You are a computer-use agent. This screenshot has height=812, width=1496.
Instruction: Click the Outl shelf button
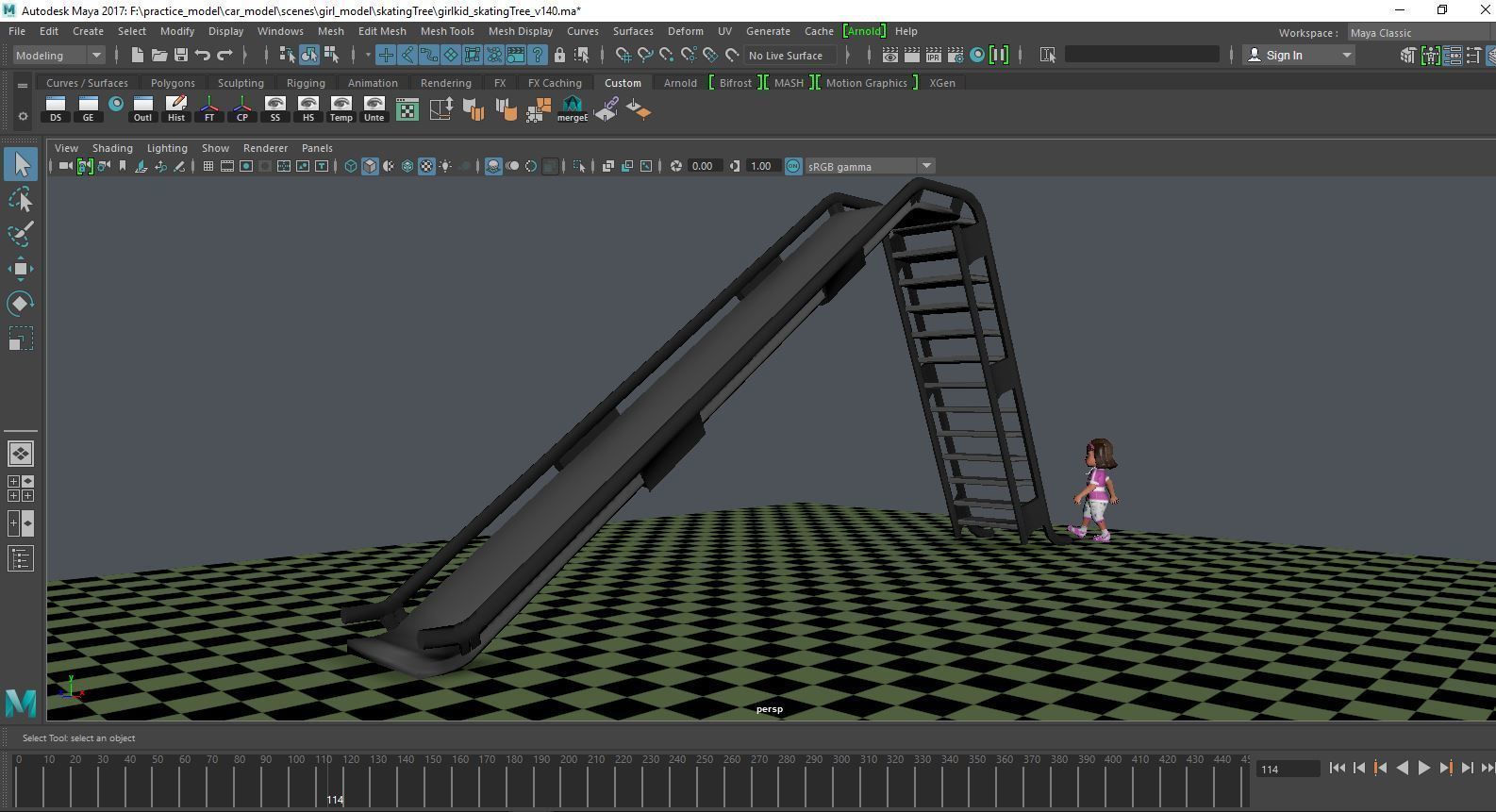(x=142, y=109)
